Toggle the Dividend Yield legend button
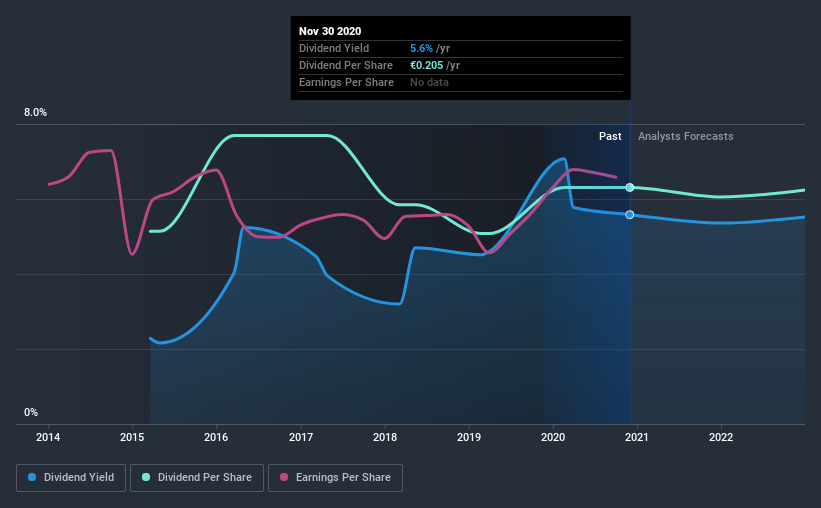This screenshot has height=508, width=821. [x=71, y=478]
